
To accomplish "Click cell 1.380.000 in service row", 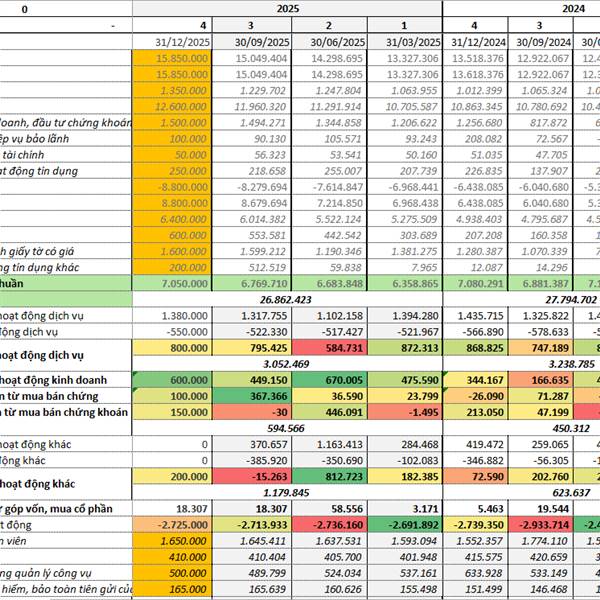I will coord(172,315).
